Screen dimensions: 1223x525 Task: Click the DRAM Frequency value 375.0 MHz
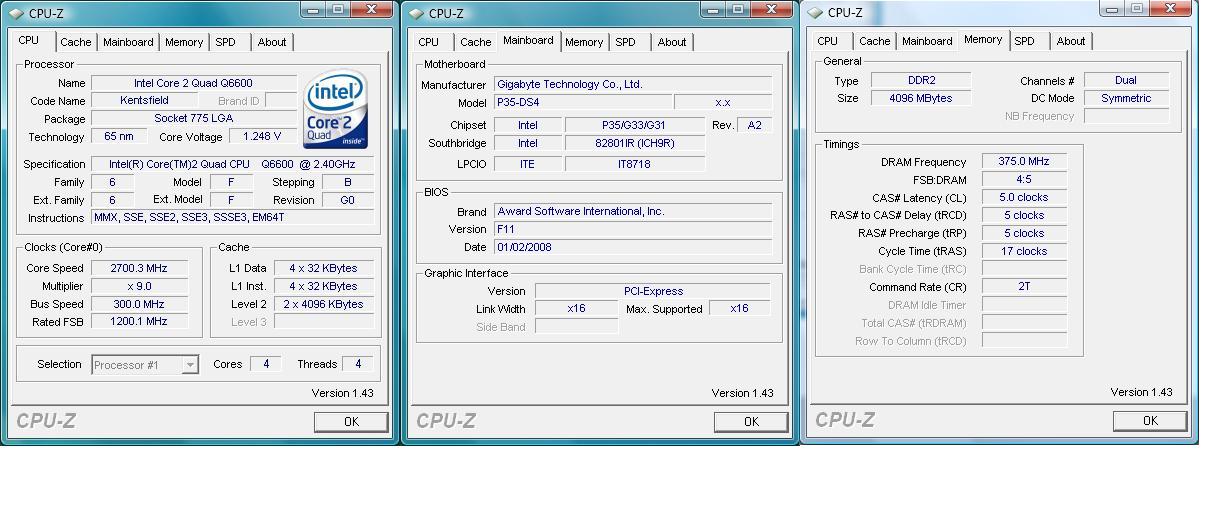[1024, 162]
